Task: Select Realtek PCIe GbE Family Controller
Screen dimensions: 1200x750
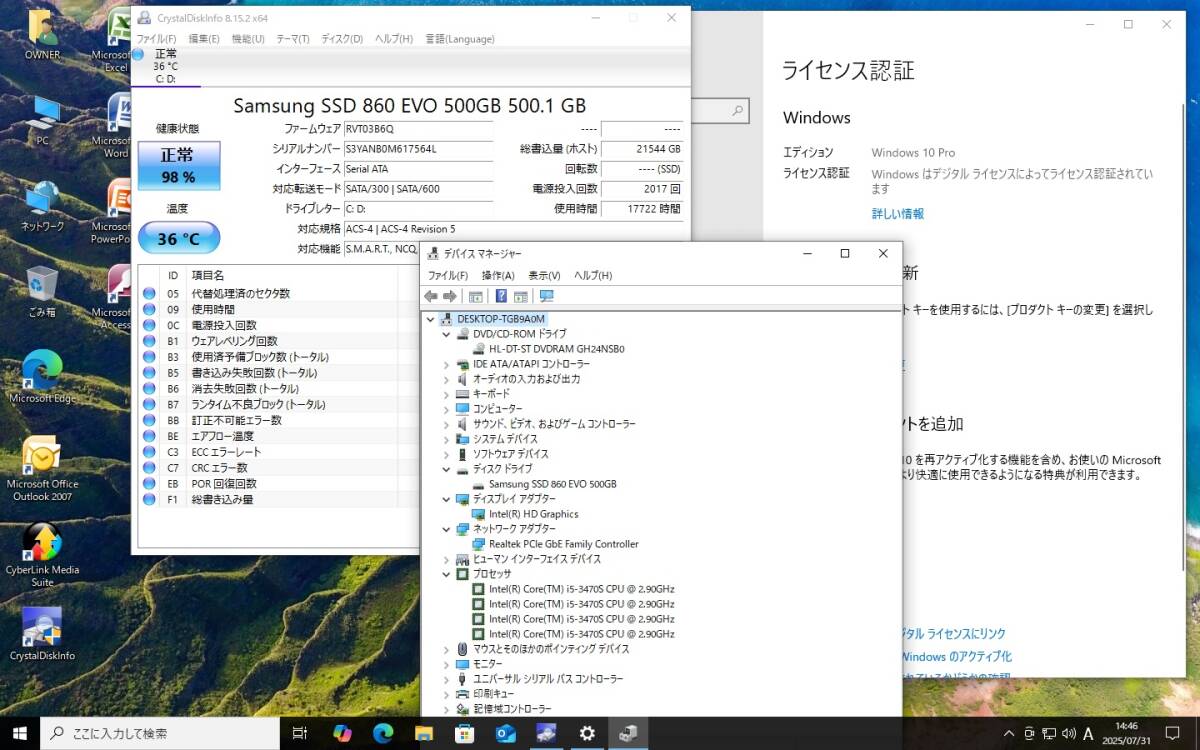Action: [x=563, y=544]
